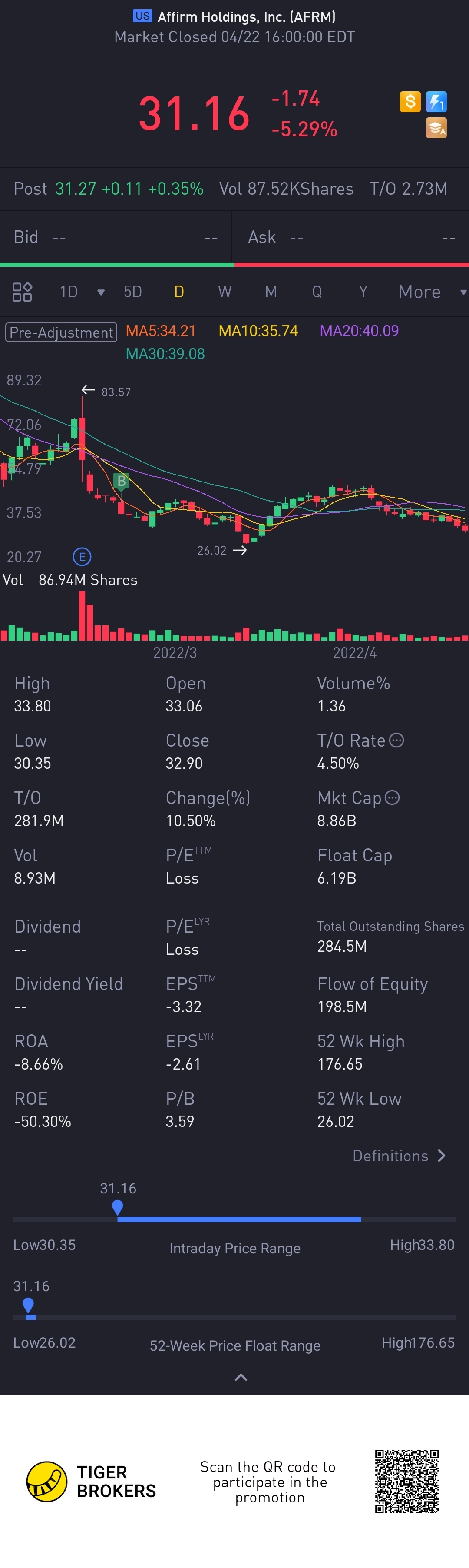Open the Definitions link
This screenshot has width=469, height=1568.
tap(399, 1156)
